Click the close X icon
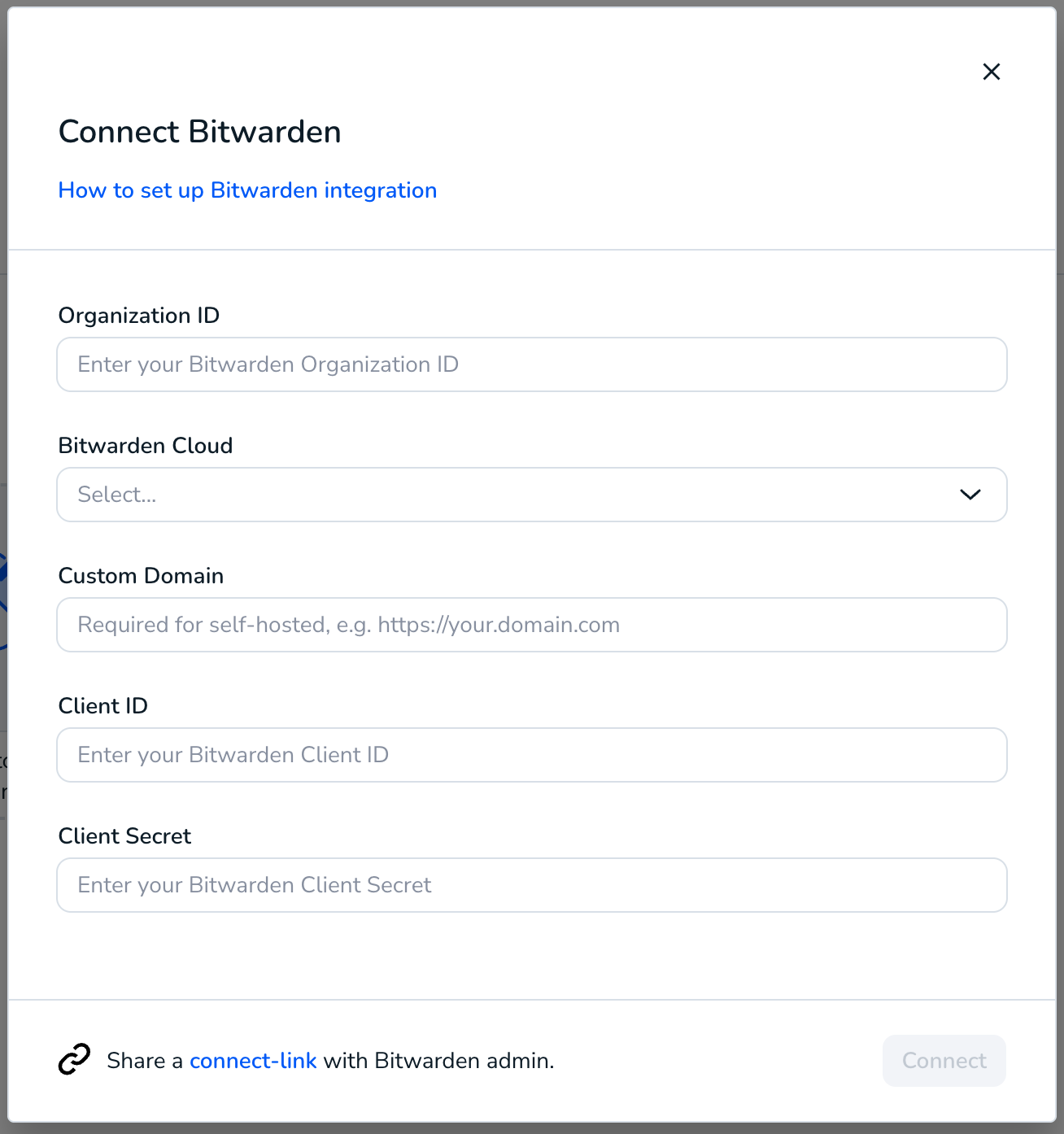The image size is (1064, 1134). [x=992, y=72]
